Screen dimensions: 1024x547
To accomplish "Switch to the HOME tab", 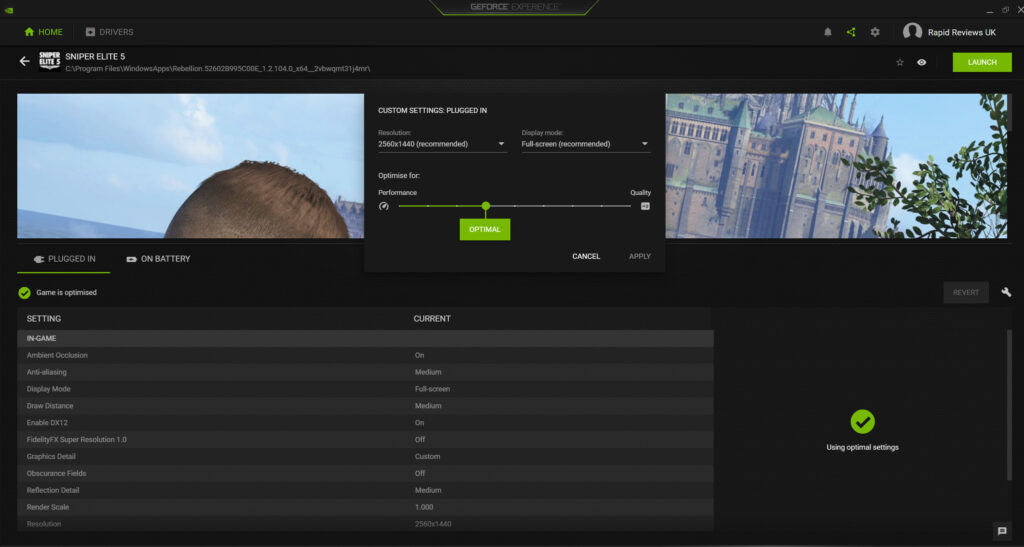I will pos(43,32).
